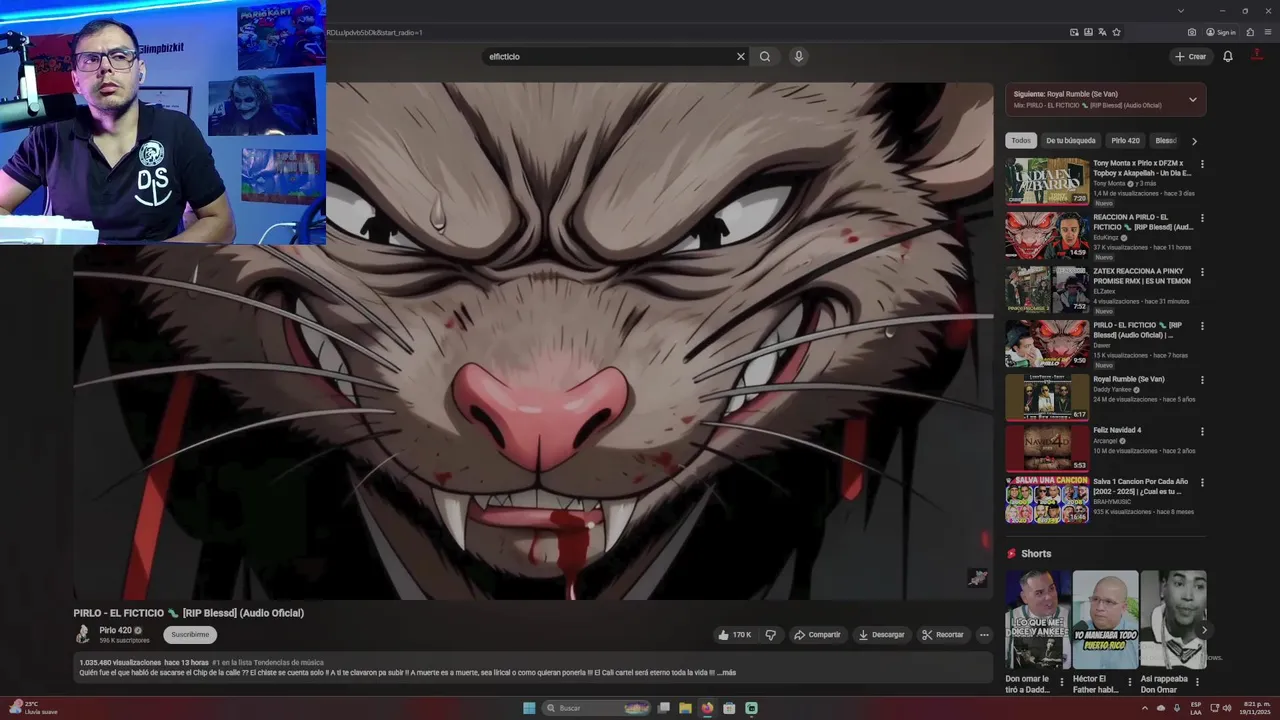This screenshot has width=1280, height=720.
Task: Click the Descargar download button
Action: click(x=881, y=635)
